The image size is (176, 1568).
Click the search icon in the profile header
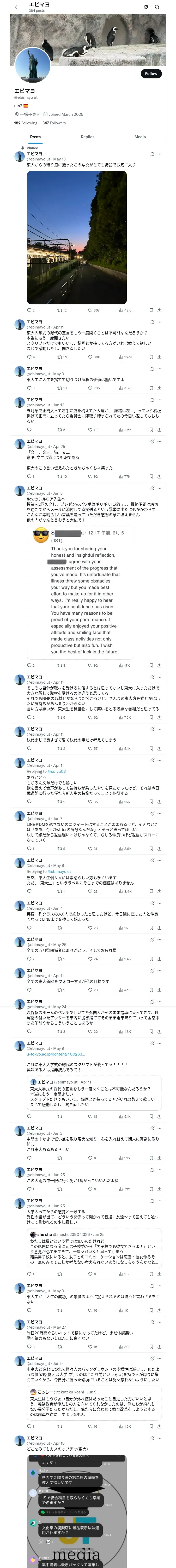click(x=157, y=7)
